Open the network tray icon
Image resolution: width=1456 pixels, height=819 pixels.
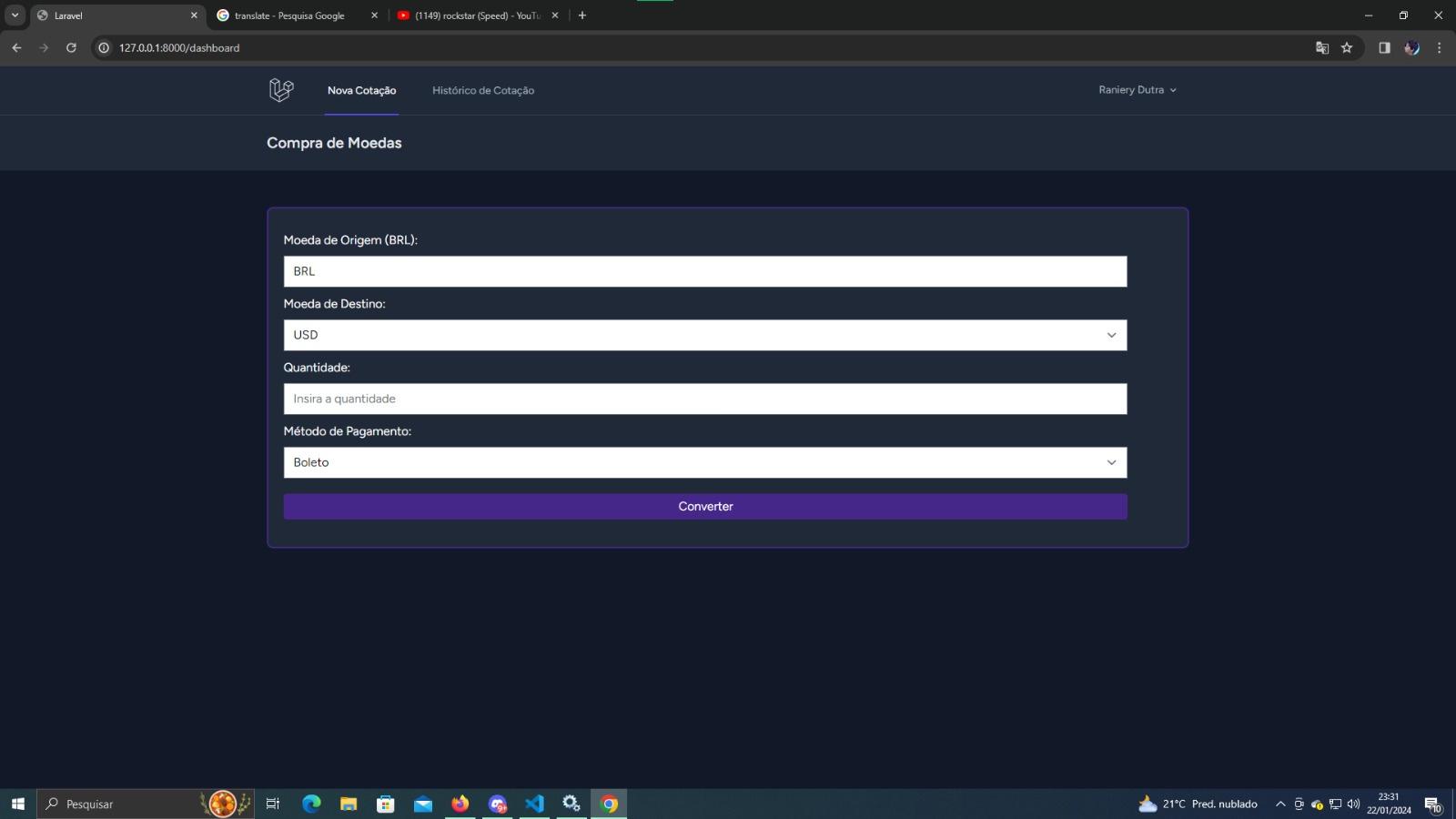[x=1335, y=804]
